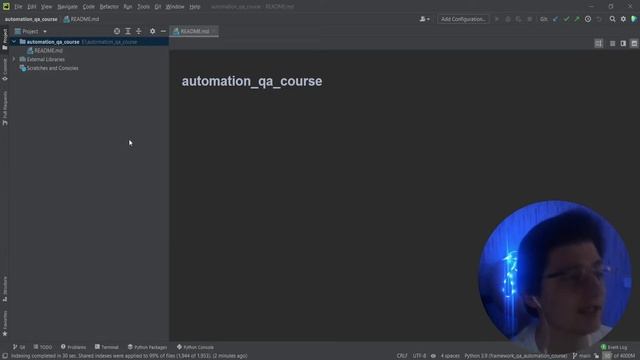The width and height of the screenshot is (640, 360).
Task: Open the View menu
Action: point(46,7)
